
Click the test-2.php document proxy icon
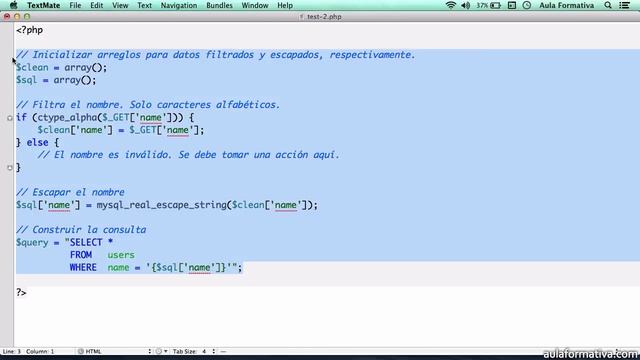(302, 17)
